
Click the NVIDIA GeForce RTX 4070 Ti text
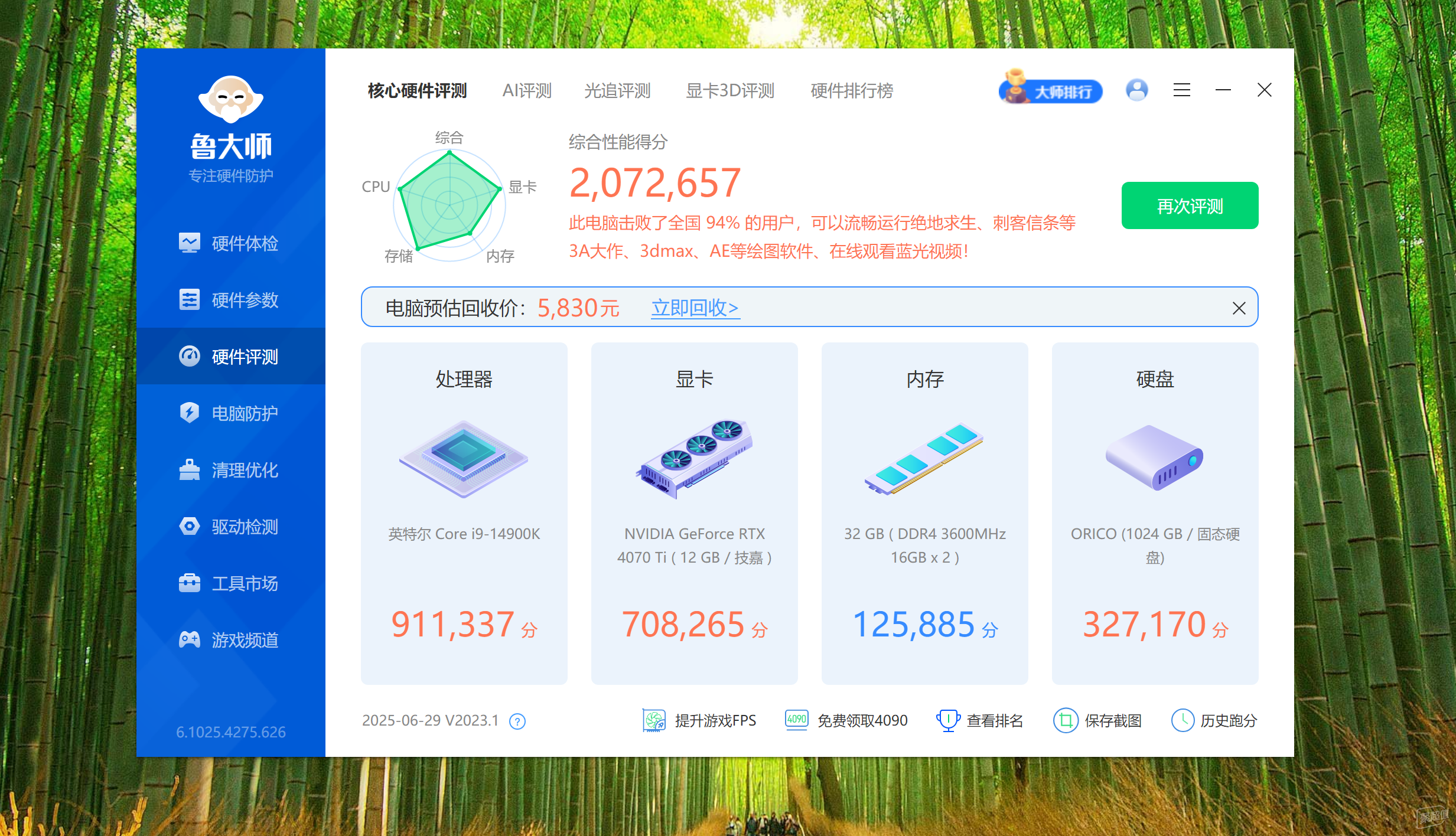pyautogui.click(x=695, y=546)
